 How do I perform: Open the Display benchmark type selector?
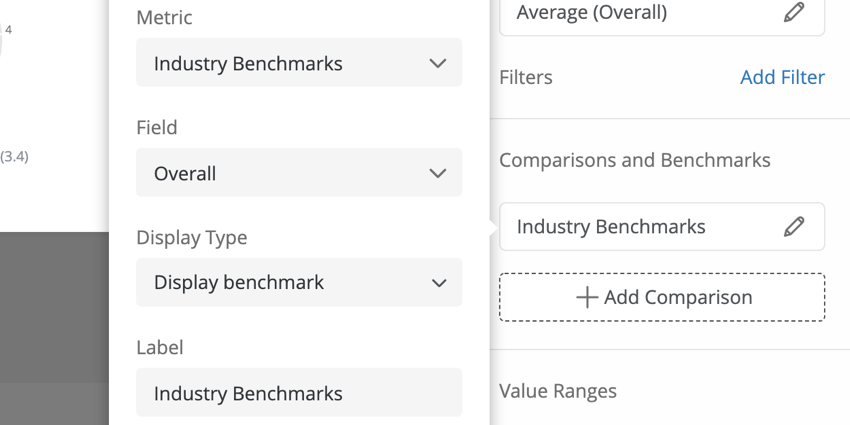coord(299,282)
